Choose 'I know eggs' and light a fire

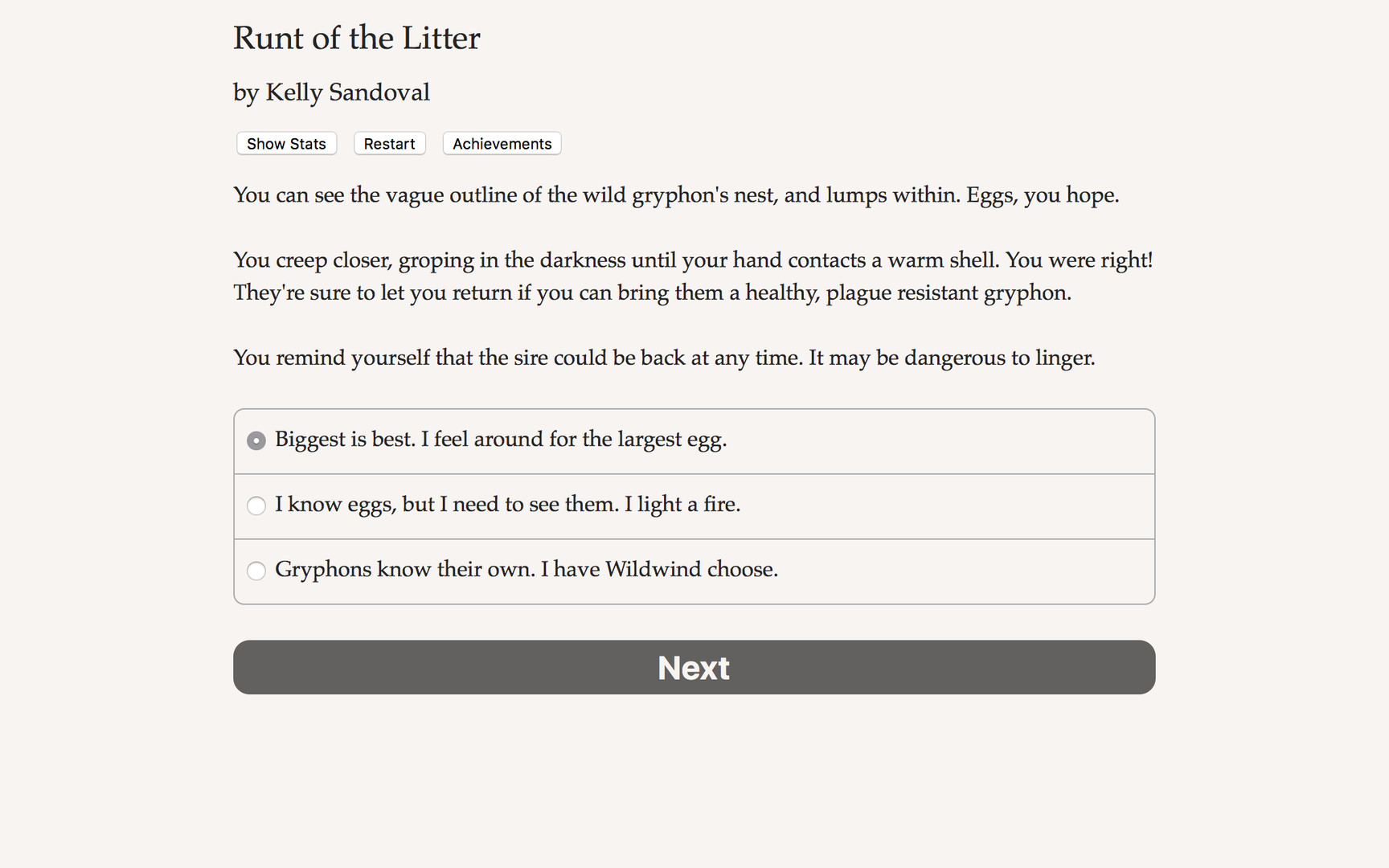pyautogui.click(x=507, y=506)
